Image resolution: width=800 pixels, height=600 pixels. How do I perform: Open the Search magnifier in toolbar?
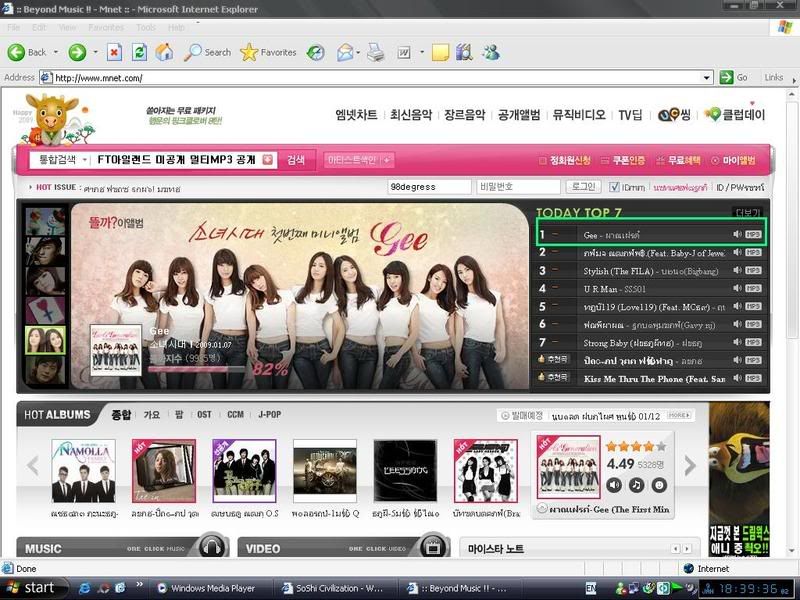pyautogui.click(x=192, y=52)
